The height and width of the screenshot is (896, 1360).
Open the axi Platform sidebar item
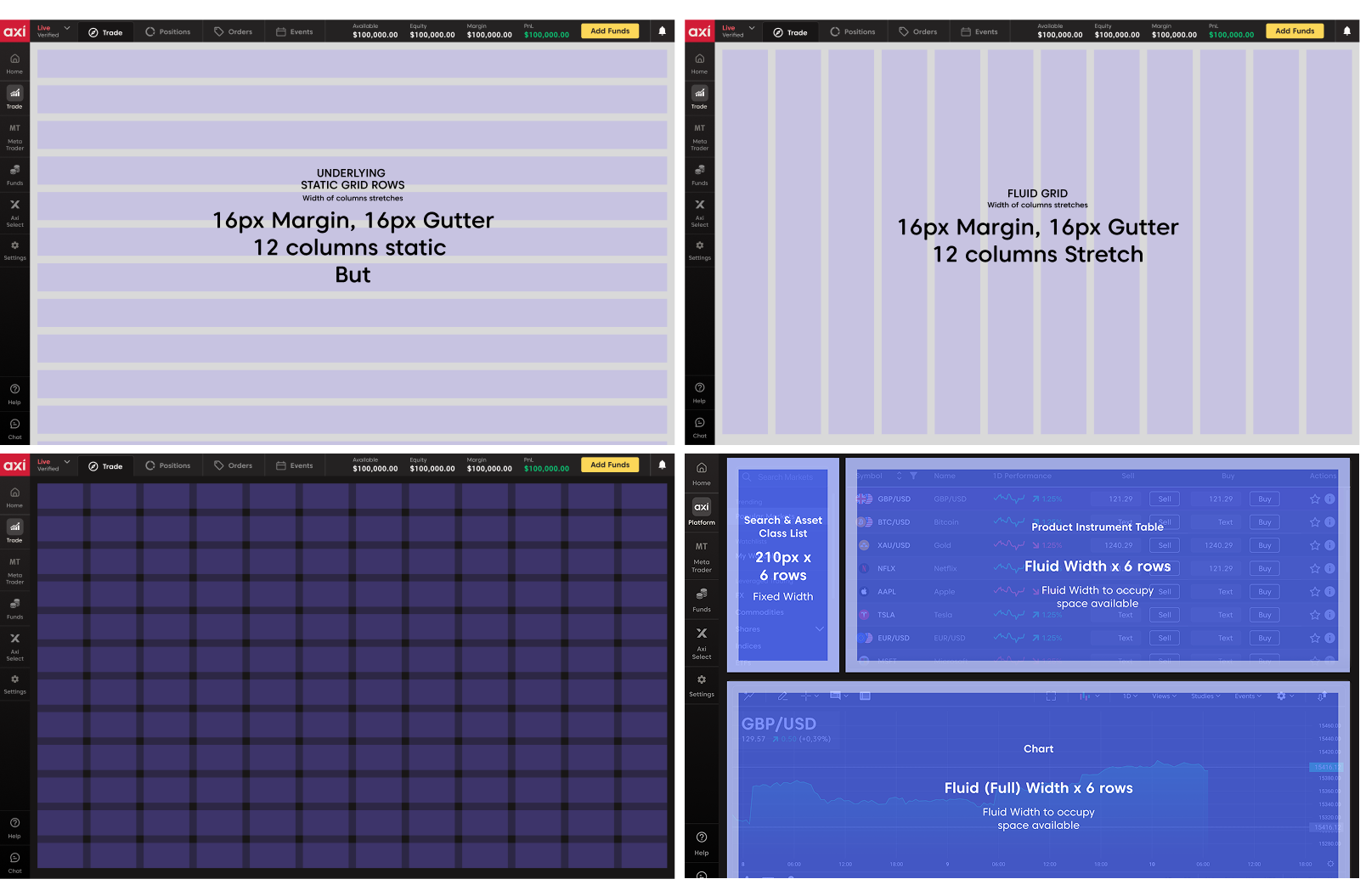tap(701, 511)
